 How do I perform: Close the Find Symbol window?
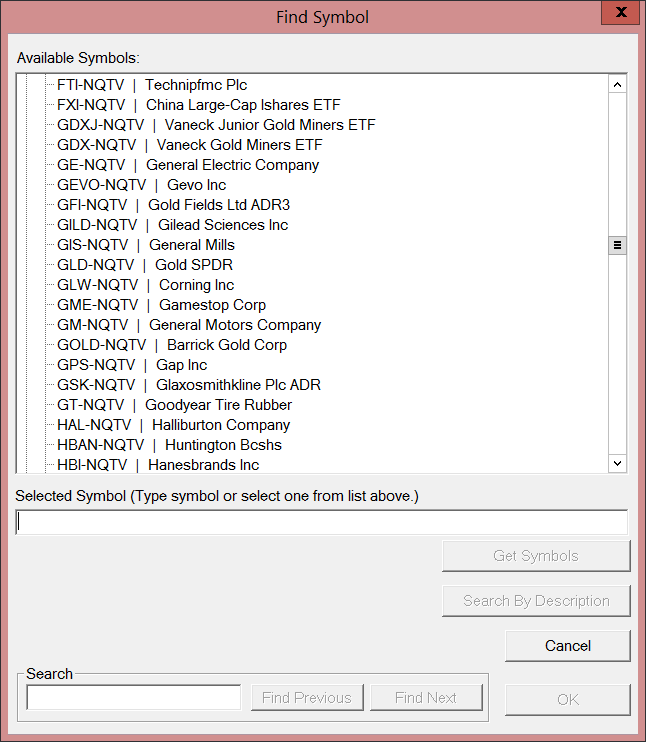(620, 12)
